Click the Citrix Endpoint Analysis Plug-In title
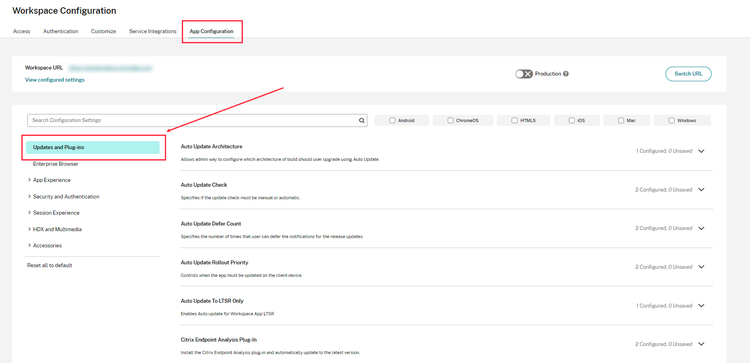 tap(219, 340)
